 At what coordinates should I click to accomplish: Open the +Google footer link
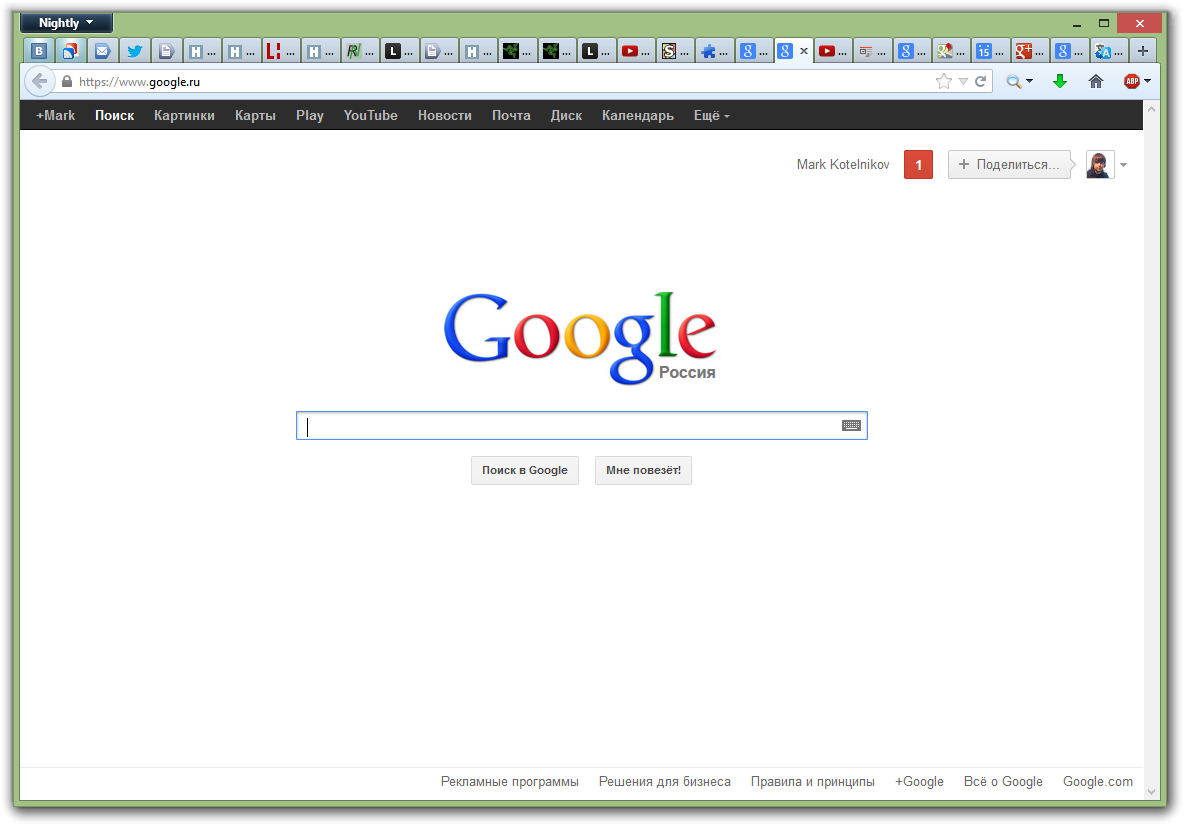click(919, 781)
